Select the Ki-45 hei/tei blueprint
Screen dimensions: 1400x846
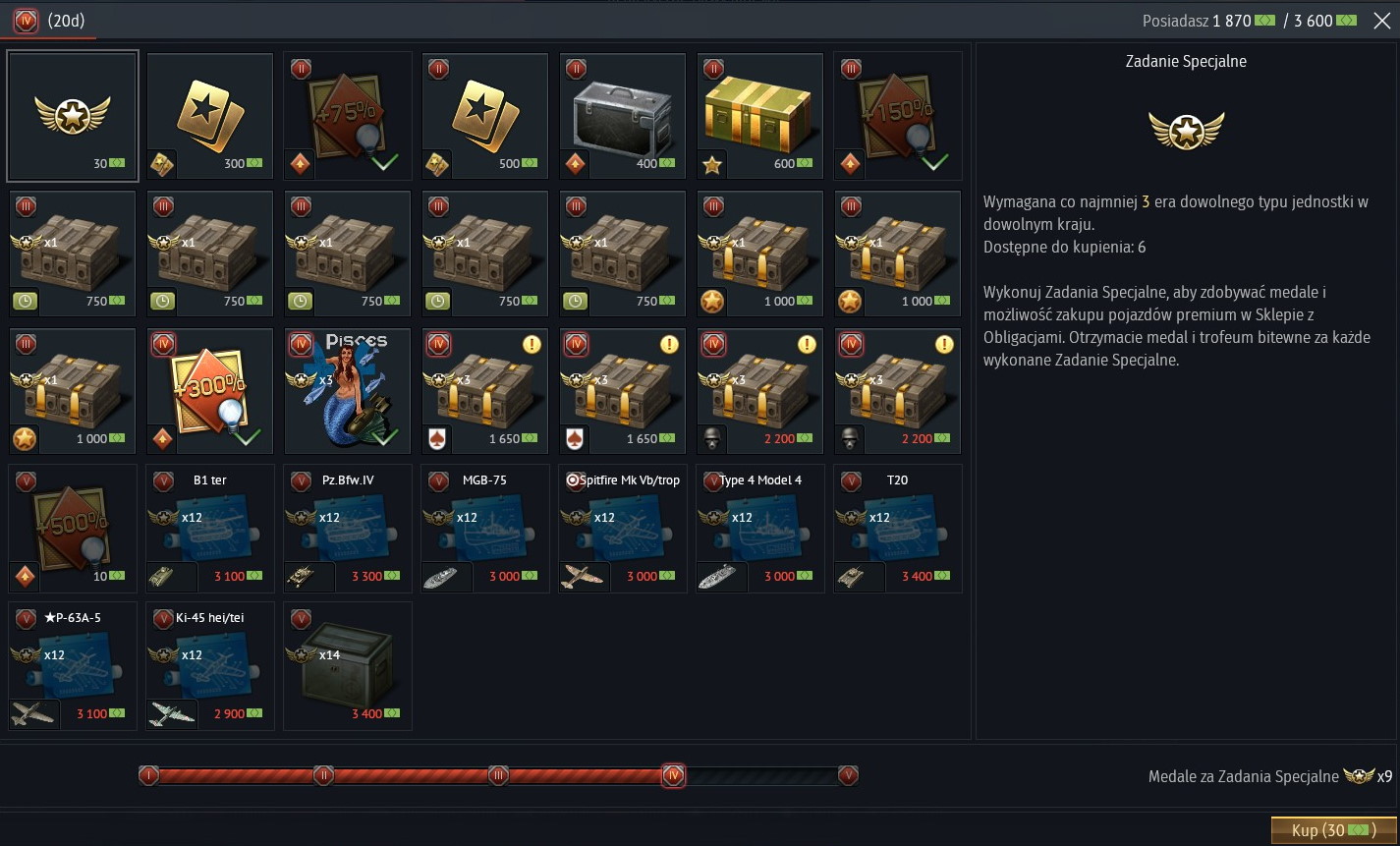click(x=210, y=666)
